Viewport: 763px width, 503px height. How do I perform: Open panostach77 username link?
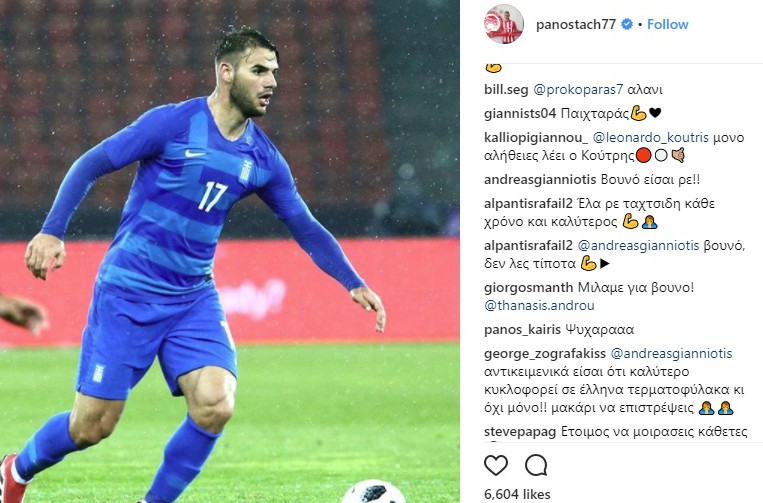click(x=576, y=24)
